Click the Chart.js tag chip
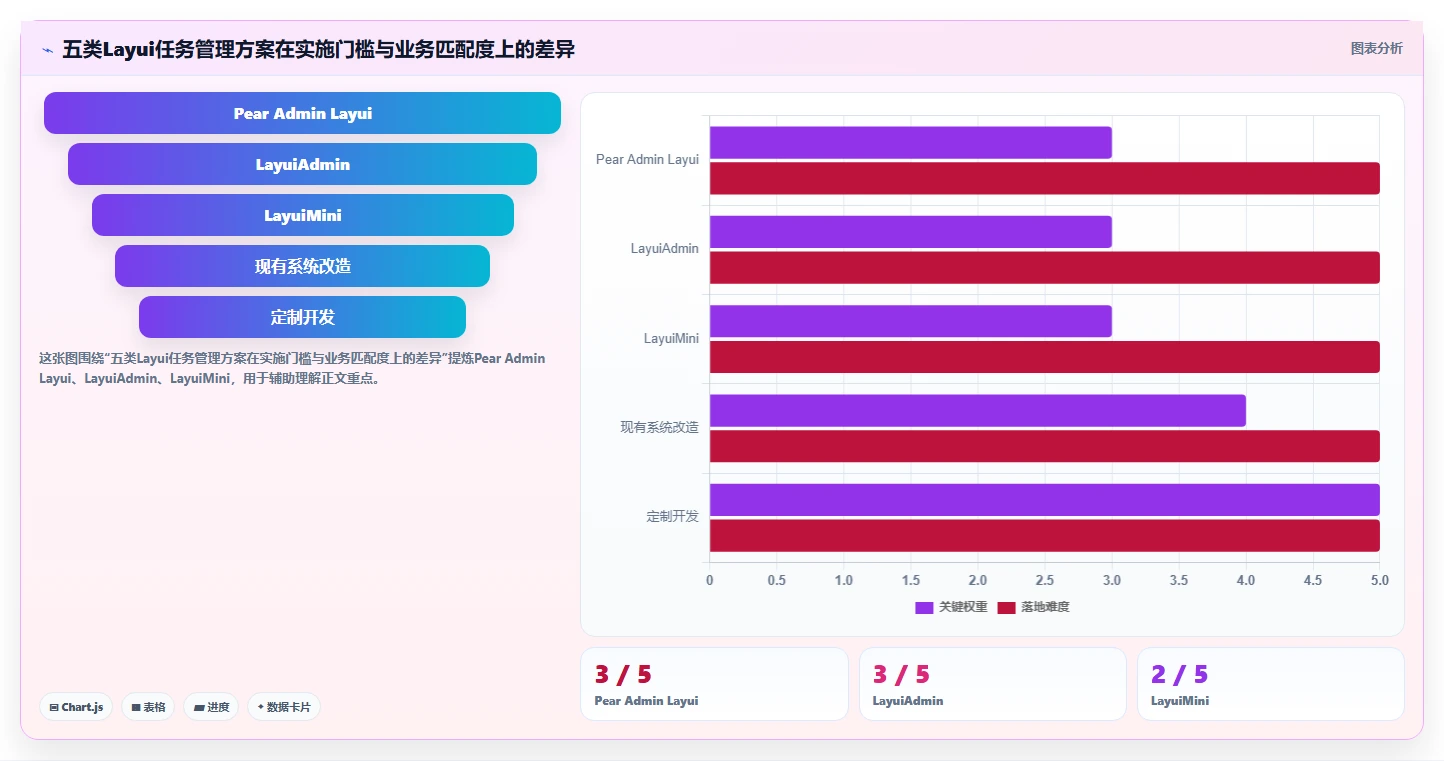Image resolution: width=1444 pixels, height=761 pixels. [77, 707]
